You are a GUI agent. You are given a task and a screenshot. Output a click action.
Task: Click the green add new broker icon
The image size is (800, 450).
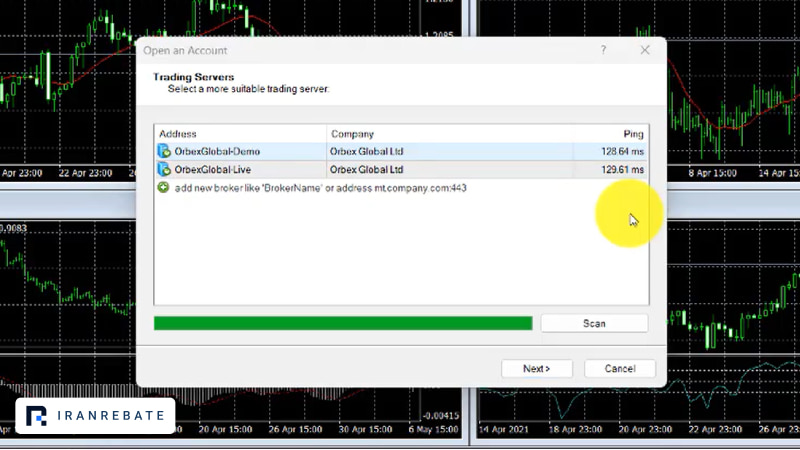[x=163, y=187]
